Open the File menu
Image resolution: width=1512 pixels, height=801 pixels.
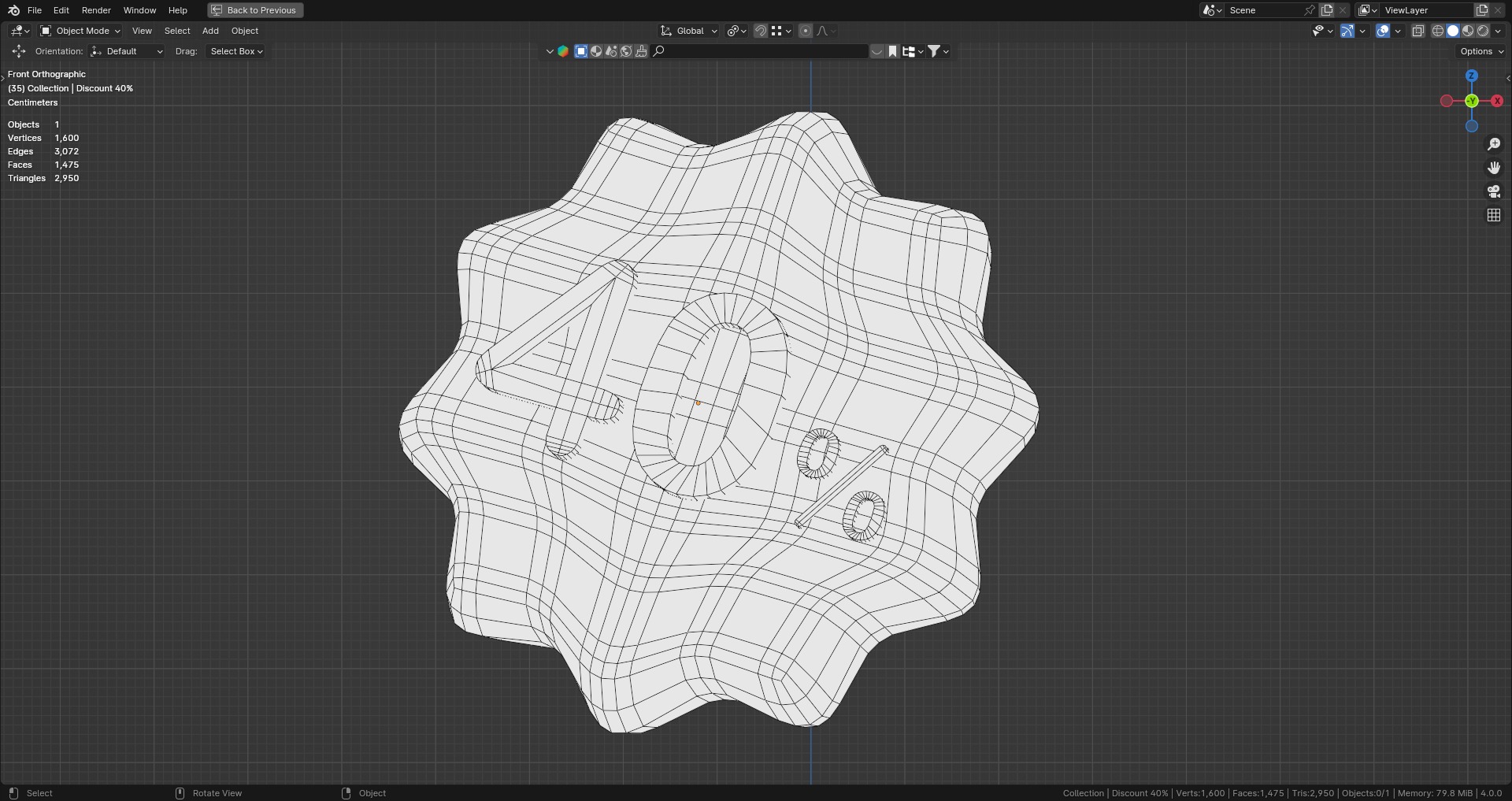click(35, 10)
